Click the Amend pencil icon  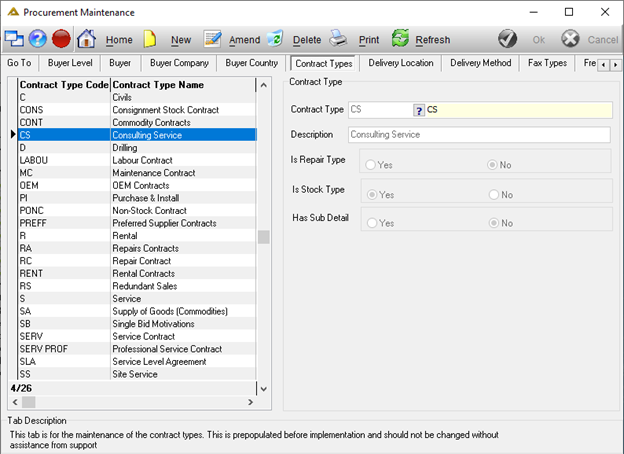tap(212, 39)
